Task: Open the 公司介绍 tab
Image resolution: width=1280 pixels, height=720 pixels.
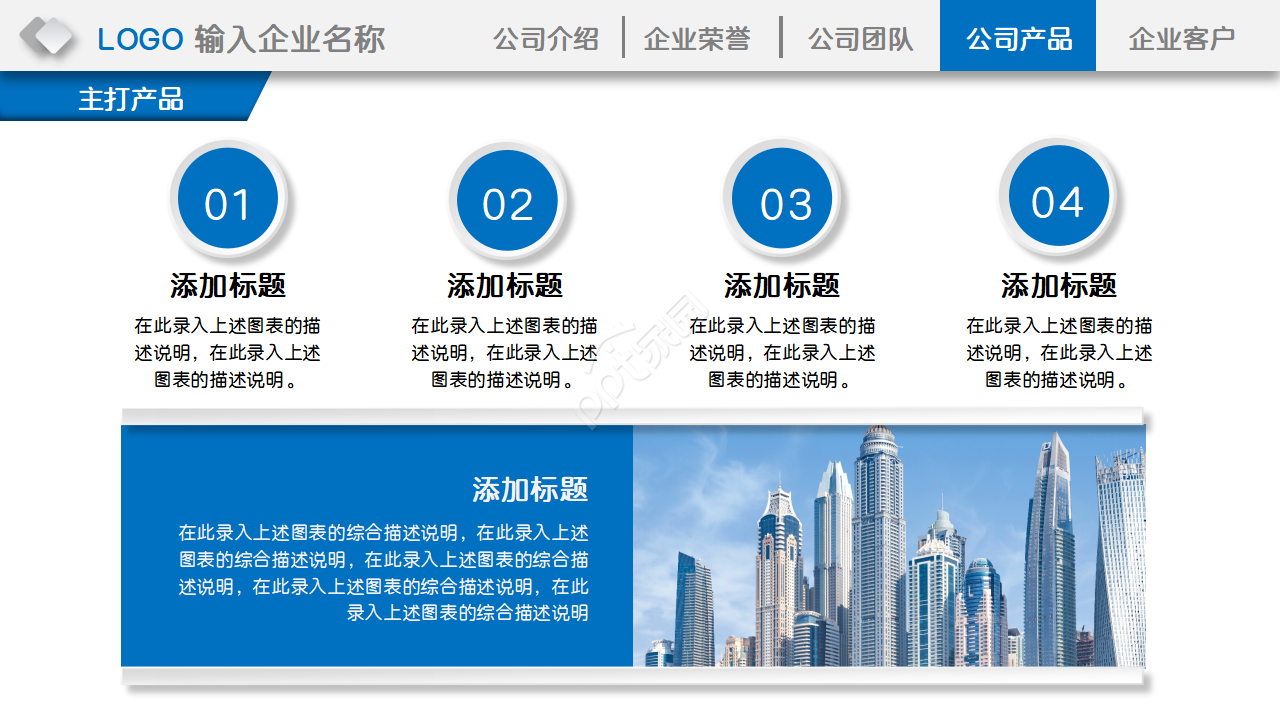Action: 546,39
